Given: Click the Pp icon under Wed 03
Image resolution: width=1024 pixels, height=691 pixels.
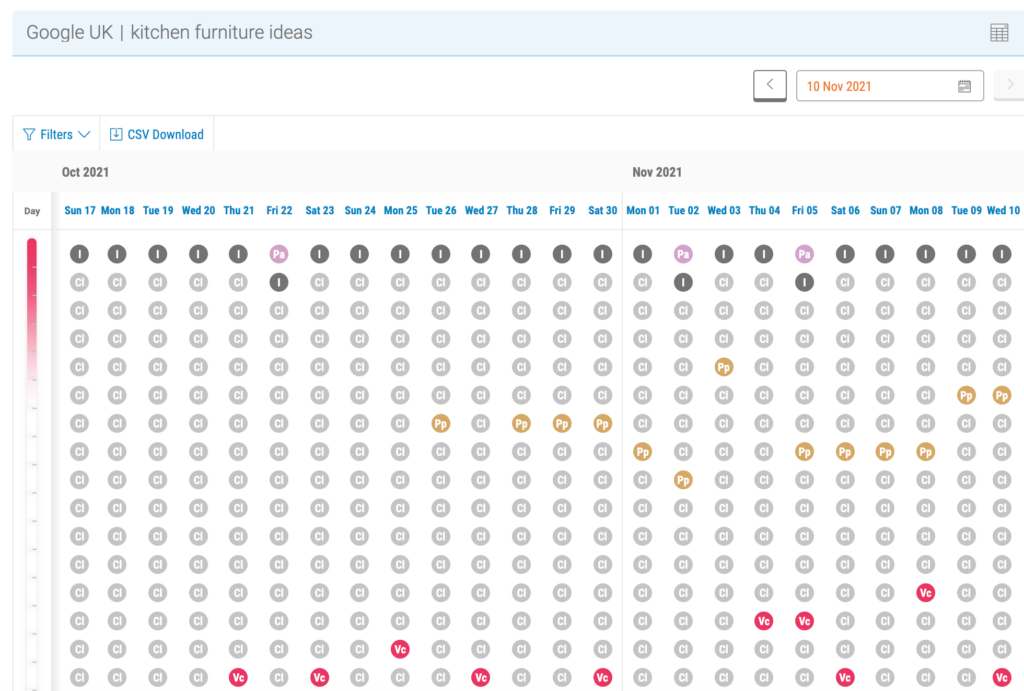Looking at the screenshot, I should coord(723,367).
